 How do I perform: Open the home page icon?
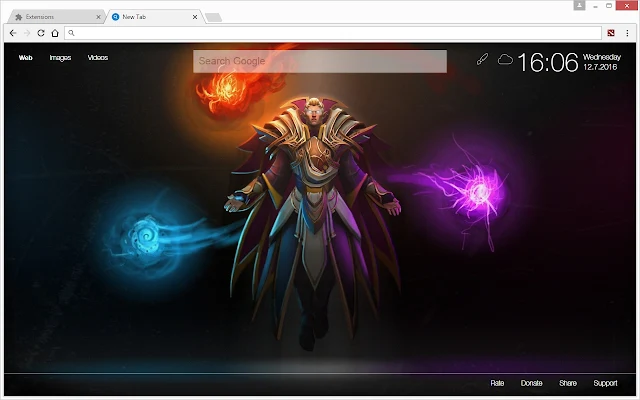point(55,33)
